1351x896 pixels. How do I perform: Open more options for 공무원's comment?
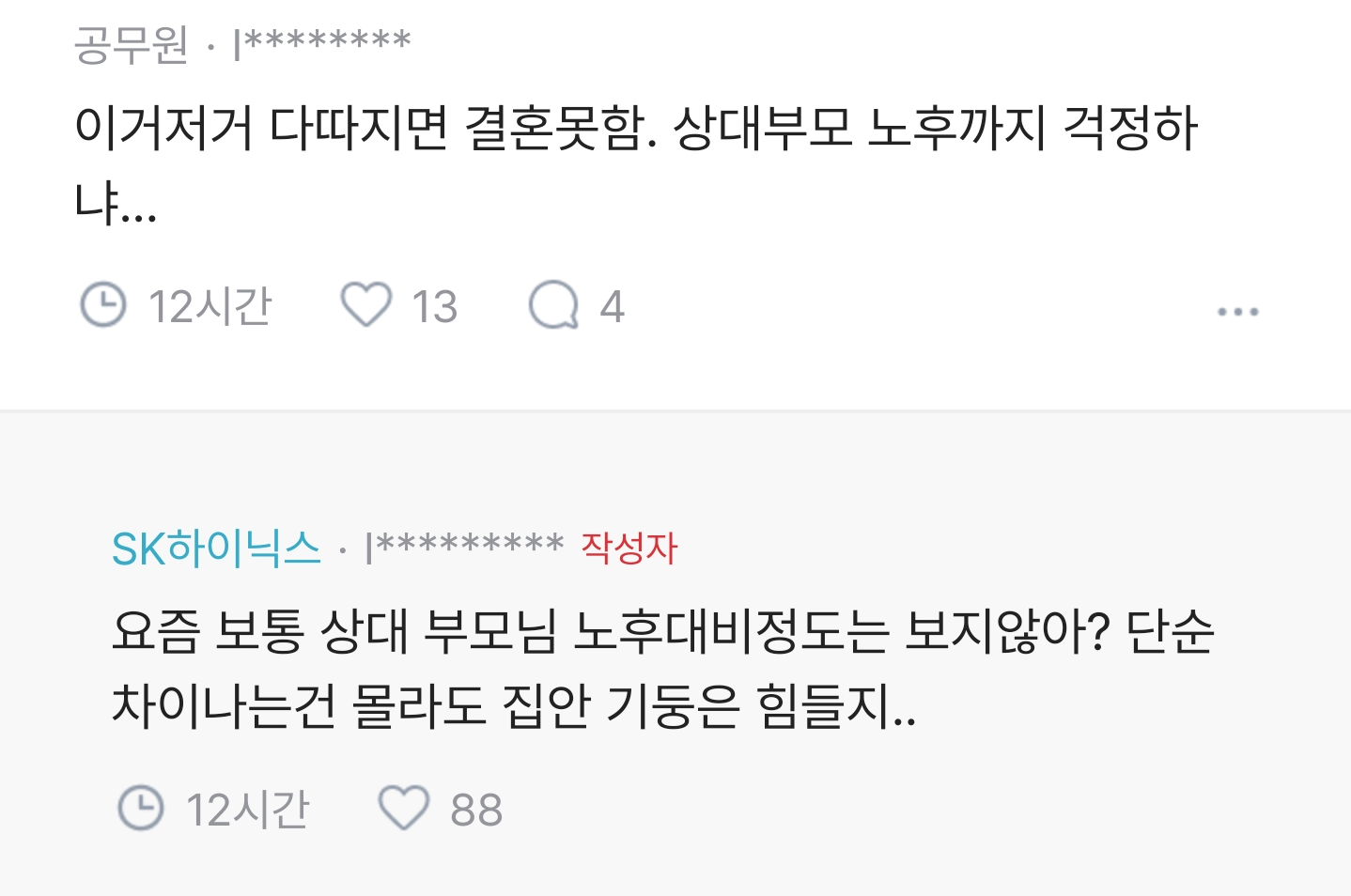1238,310
